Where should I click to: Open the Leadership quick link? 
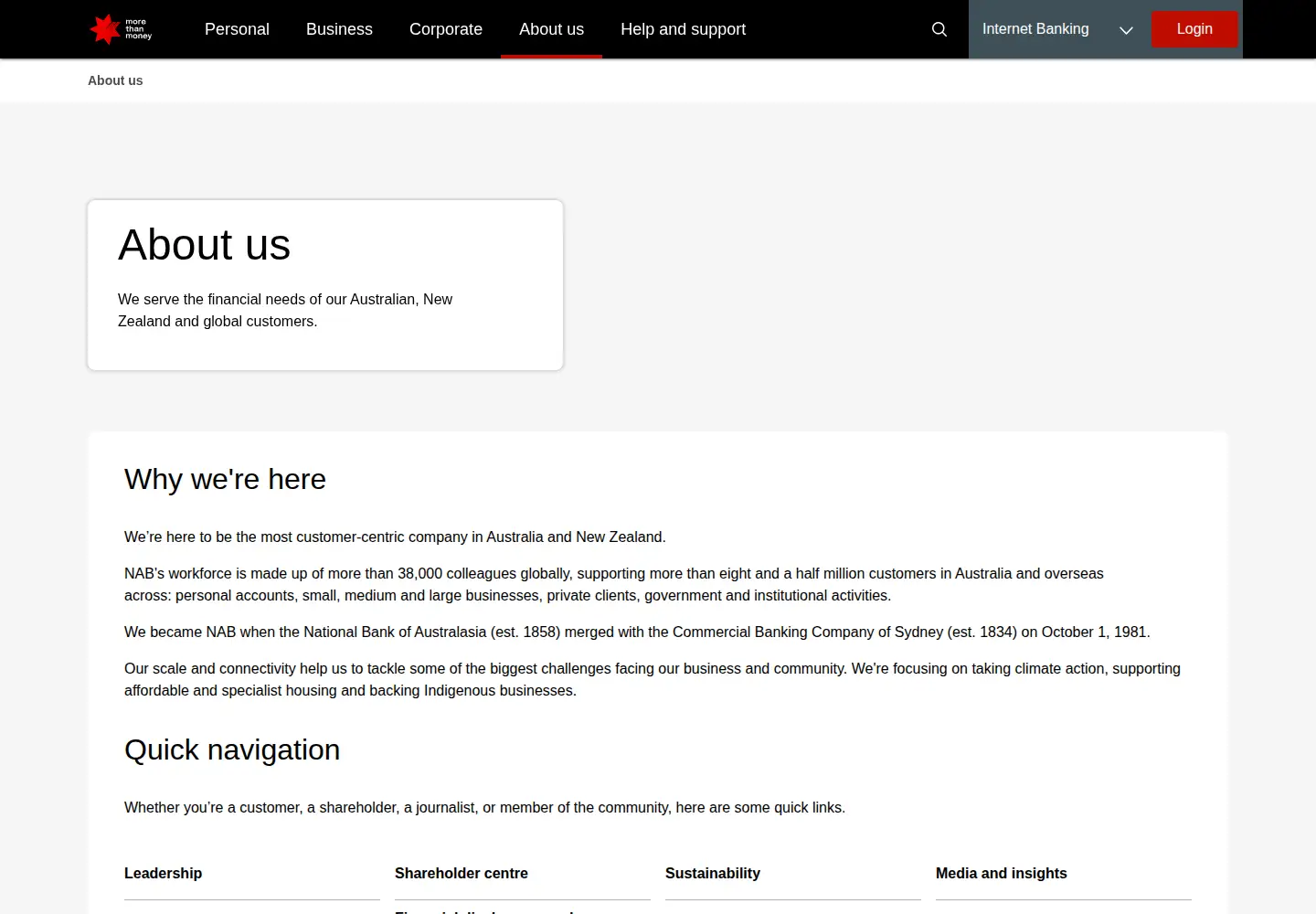[163, 873]
